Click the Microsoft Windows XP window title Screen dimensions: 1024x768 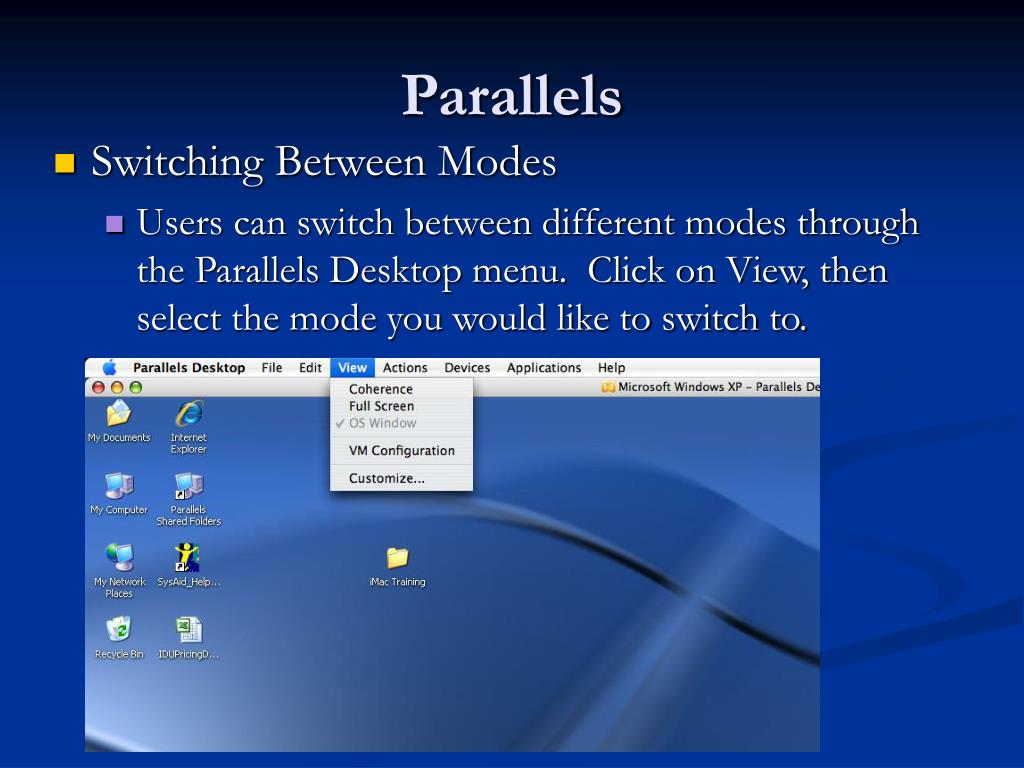coord(718,387)
